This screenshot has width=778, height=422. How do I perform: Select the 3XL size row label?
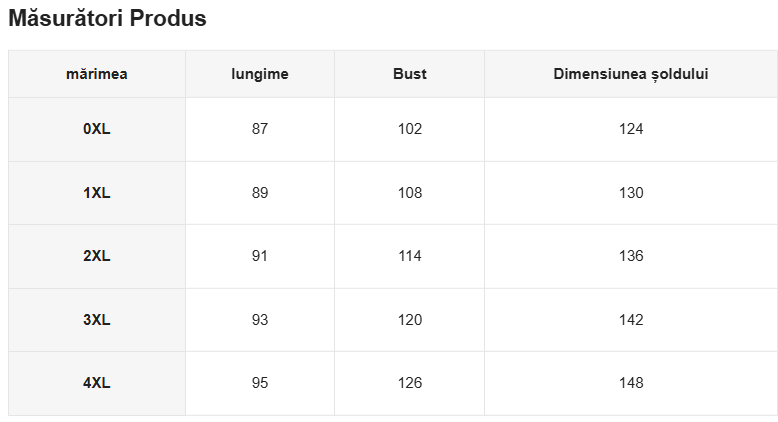pyautogui.click(x=97, y=320)
